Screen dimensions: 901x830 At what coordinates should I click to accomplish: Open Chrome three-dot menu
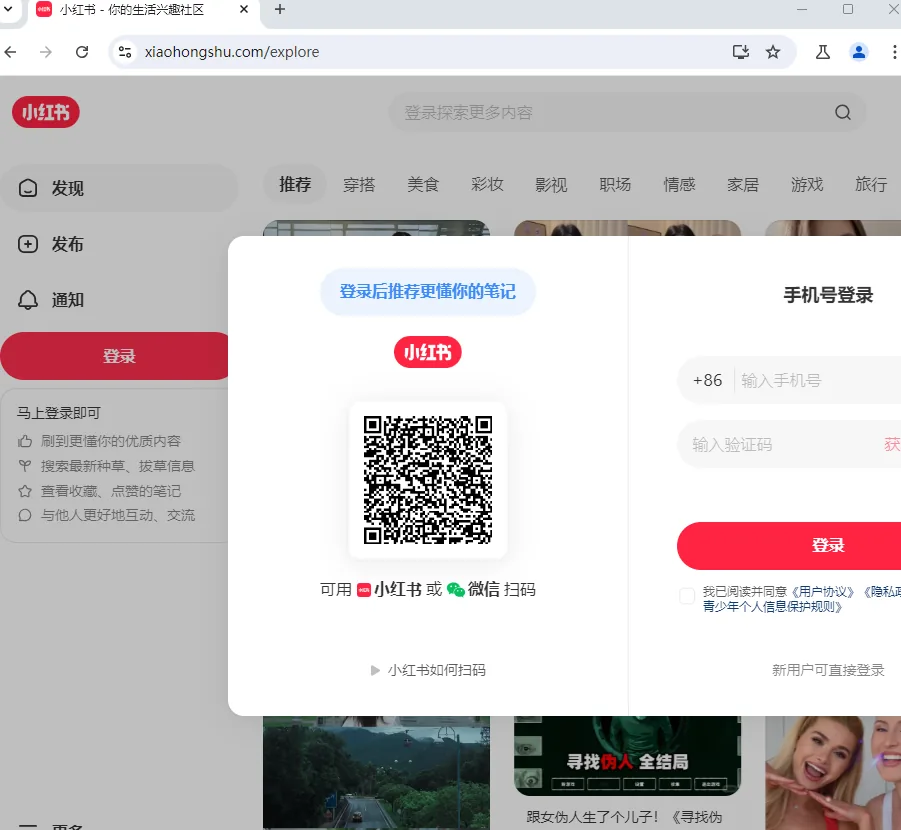point(894,52)
